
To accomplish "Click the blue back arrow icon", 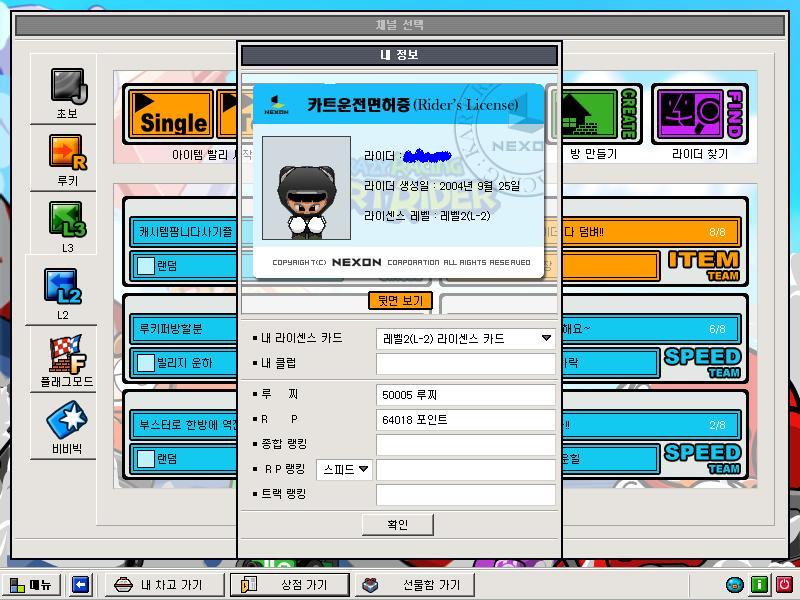I will 80,585.
